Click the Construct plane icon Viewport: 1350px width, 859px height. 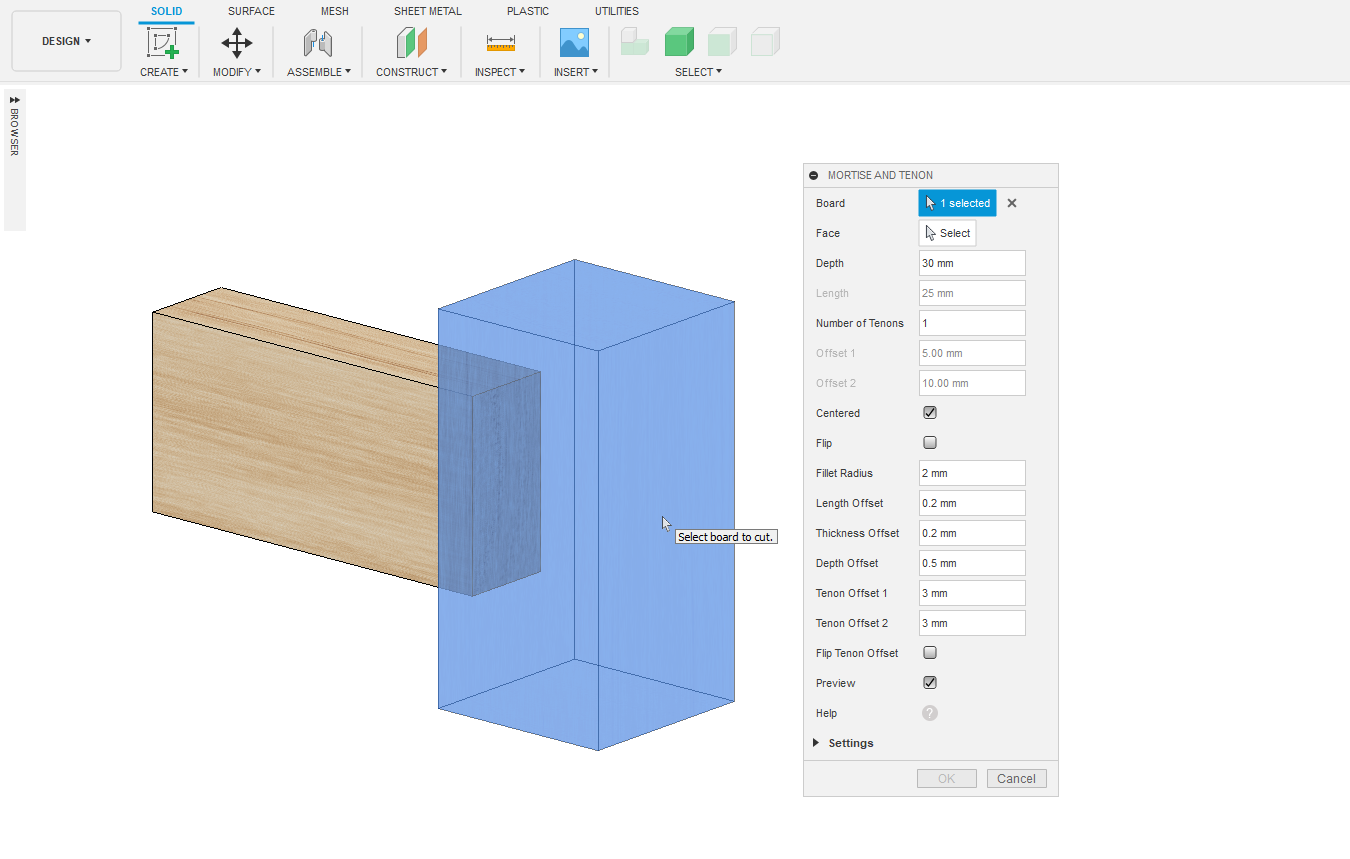click(411, 43)
